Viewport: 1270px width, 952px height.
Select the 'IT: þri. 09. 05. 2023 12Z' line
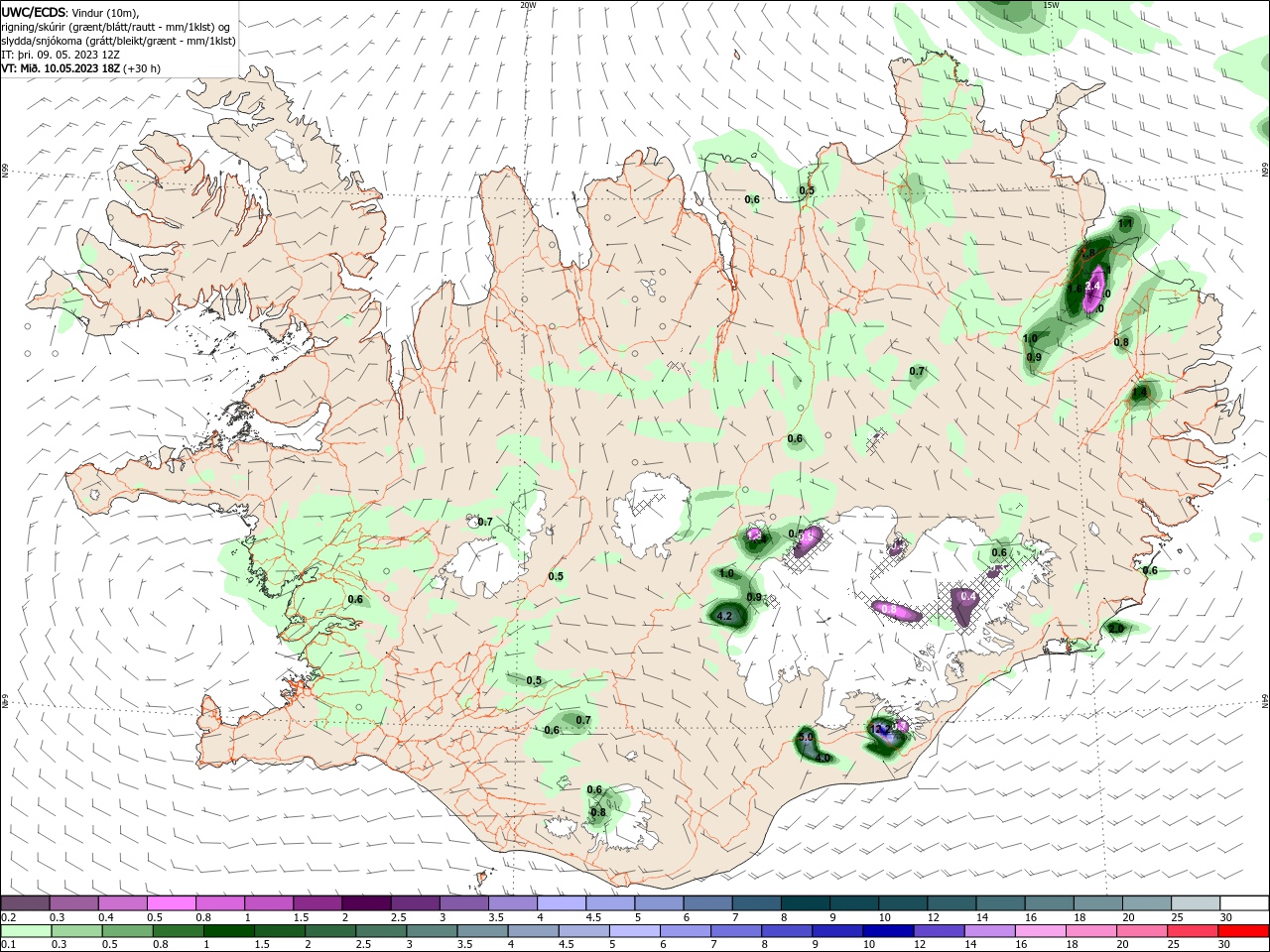61,55
